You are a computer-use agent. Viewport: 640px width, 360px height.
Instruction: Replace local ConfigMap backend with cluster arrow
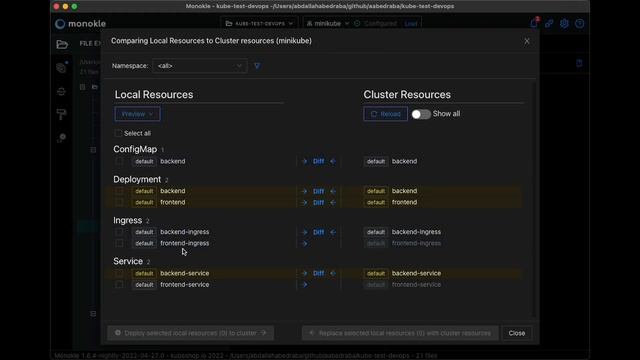[x=333, y=162]
